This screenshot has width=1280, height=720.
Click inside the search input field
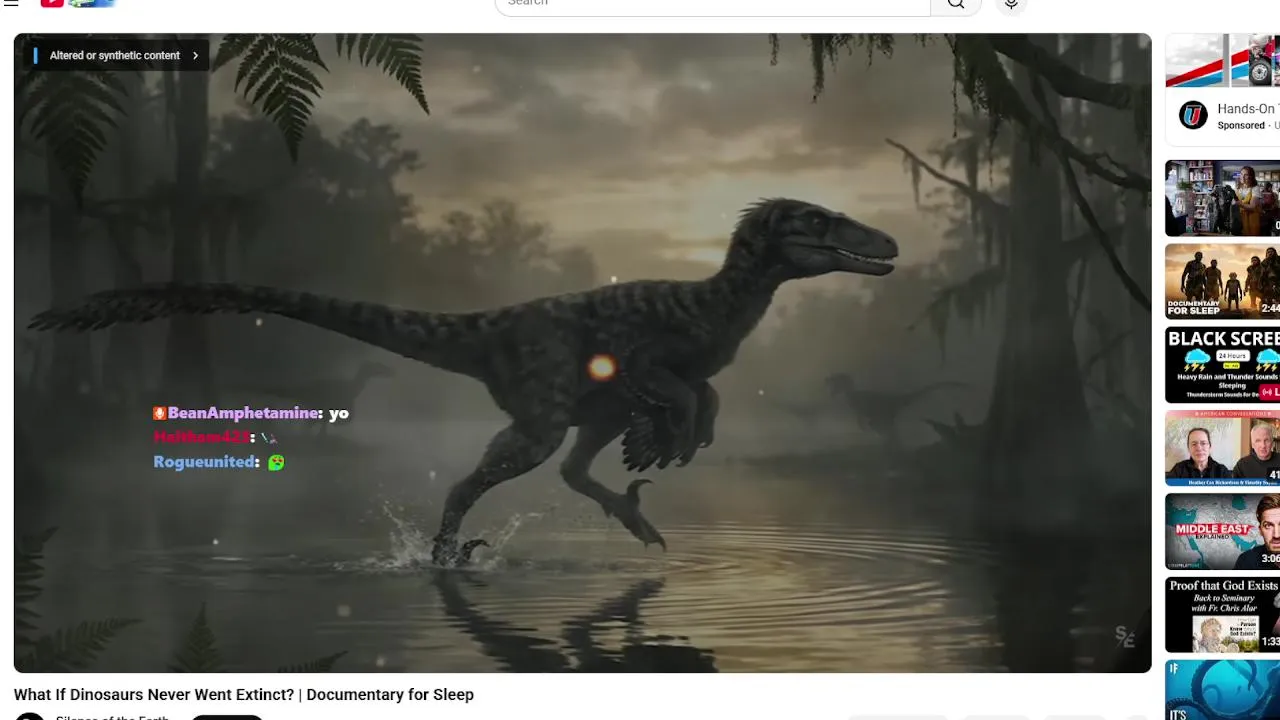pyautogui.click(x=712, y=4)
